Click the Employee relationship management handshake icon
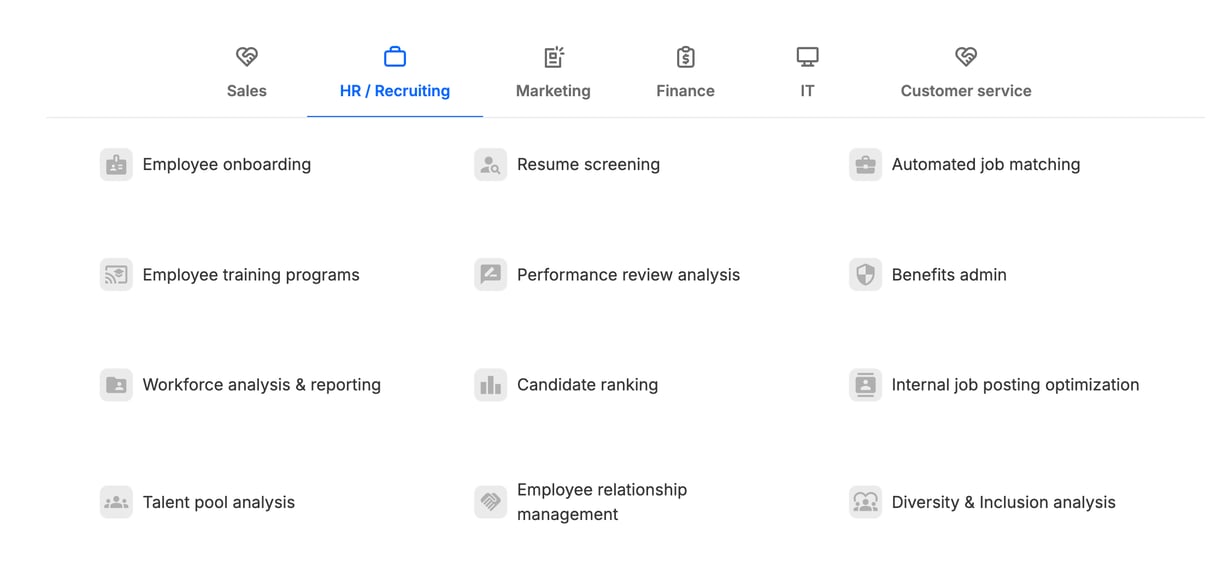The image size is (1224, 584). [490, 502]
